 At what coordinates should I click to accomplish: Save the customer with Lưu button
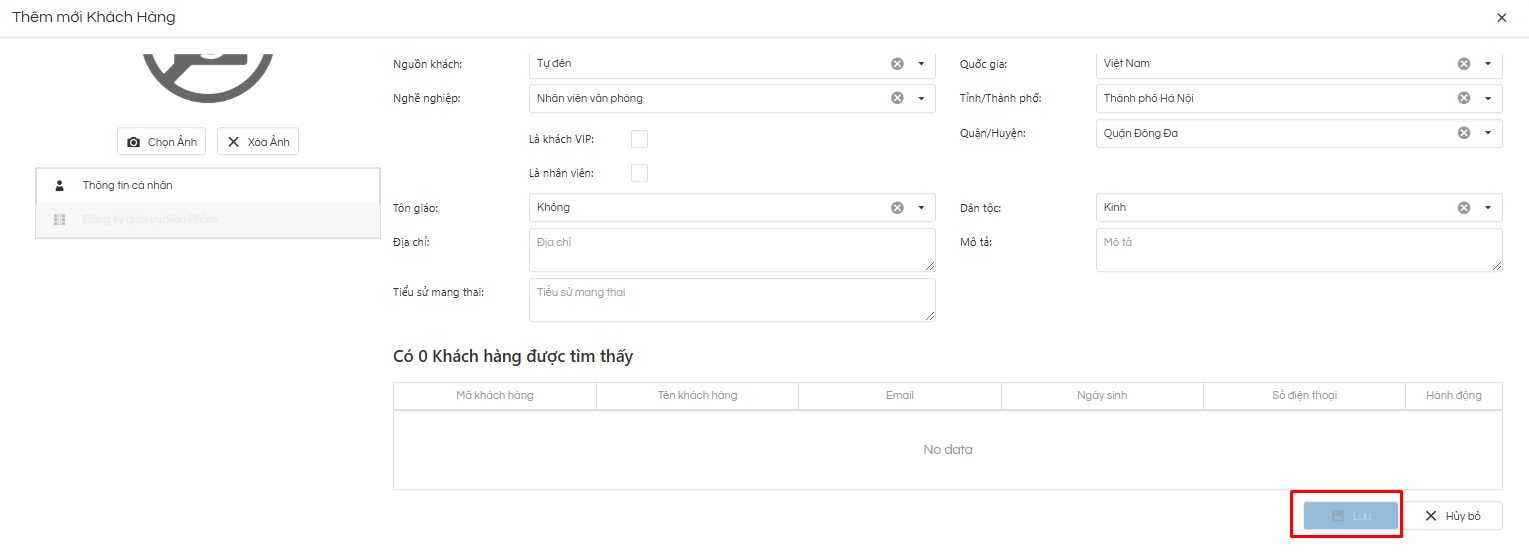tap(1350, 516)
